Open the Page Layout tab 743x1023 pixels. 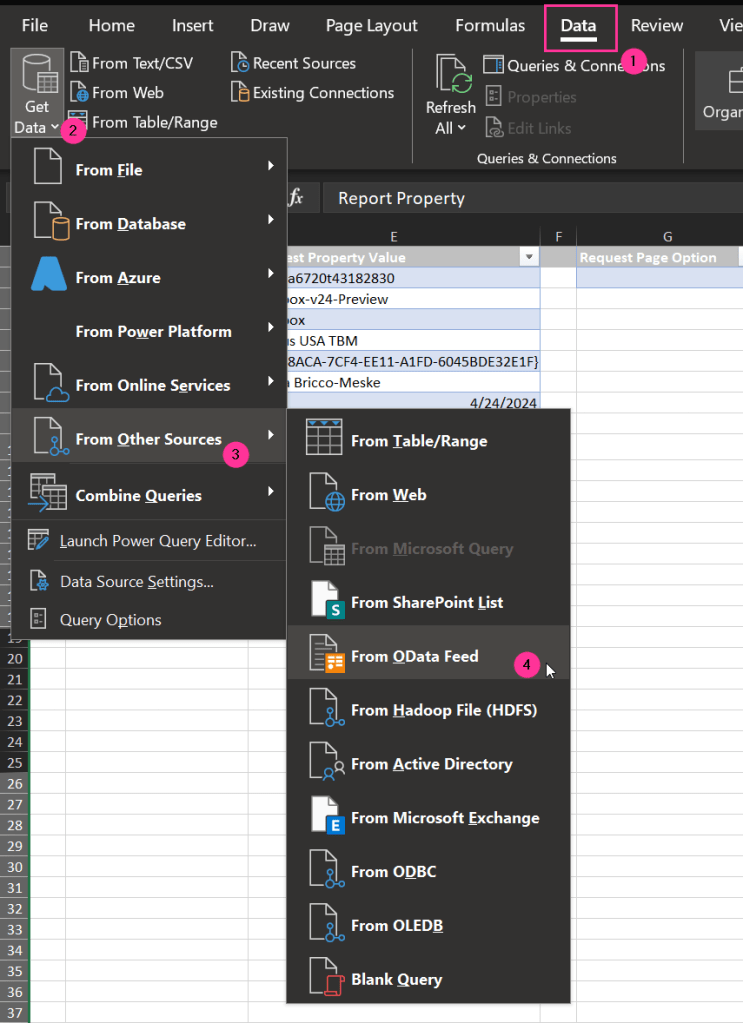coord(373,26)
